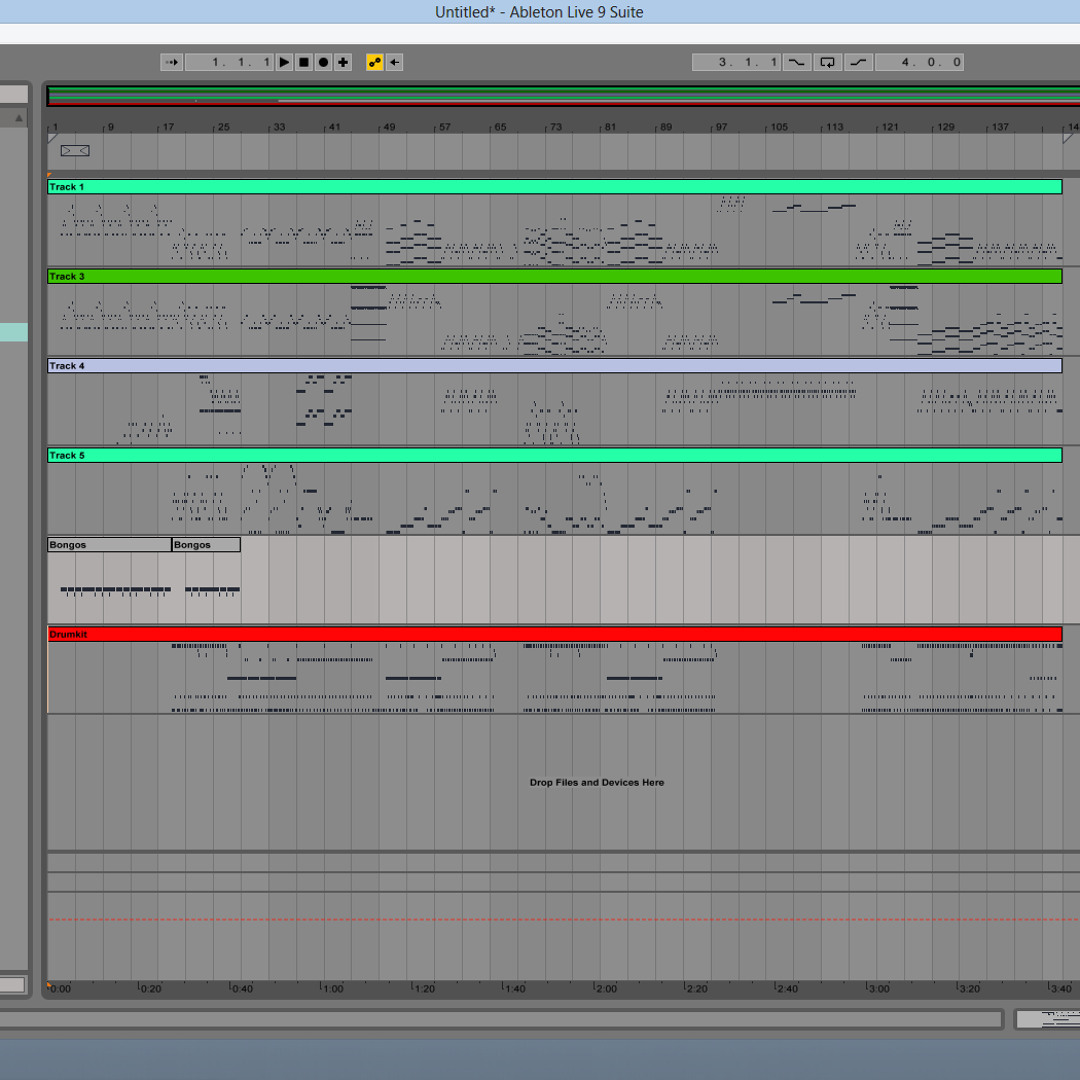Disable the yellow highlighted transport toggle

point(373,62)
